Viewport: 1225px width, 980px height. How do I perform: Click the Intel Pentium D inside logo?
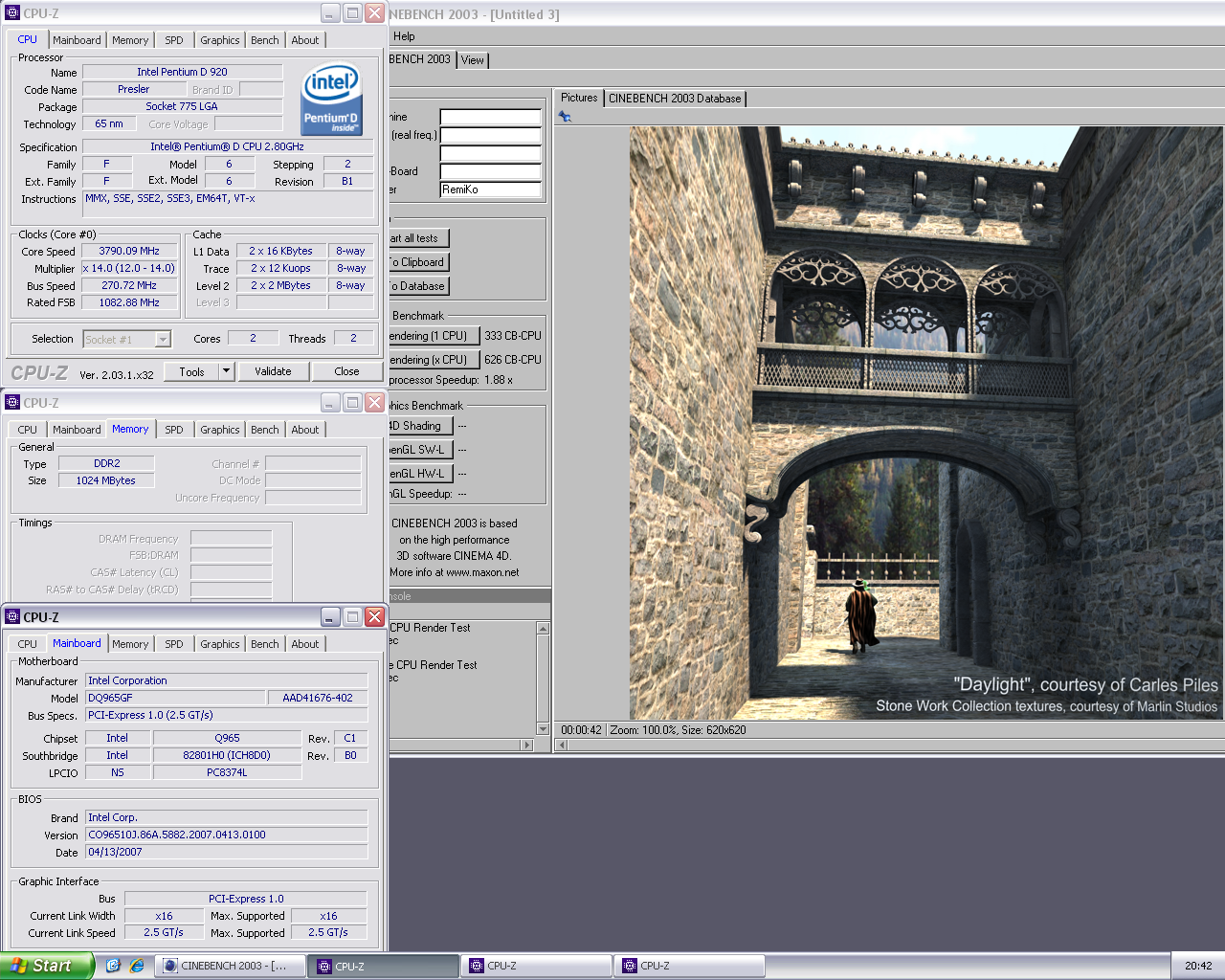(331, 99)
